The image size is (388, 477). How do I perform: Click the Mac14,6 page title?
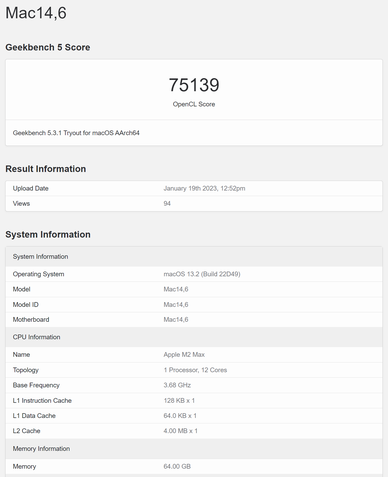pos(36,13)
